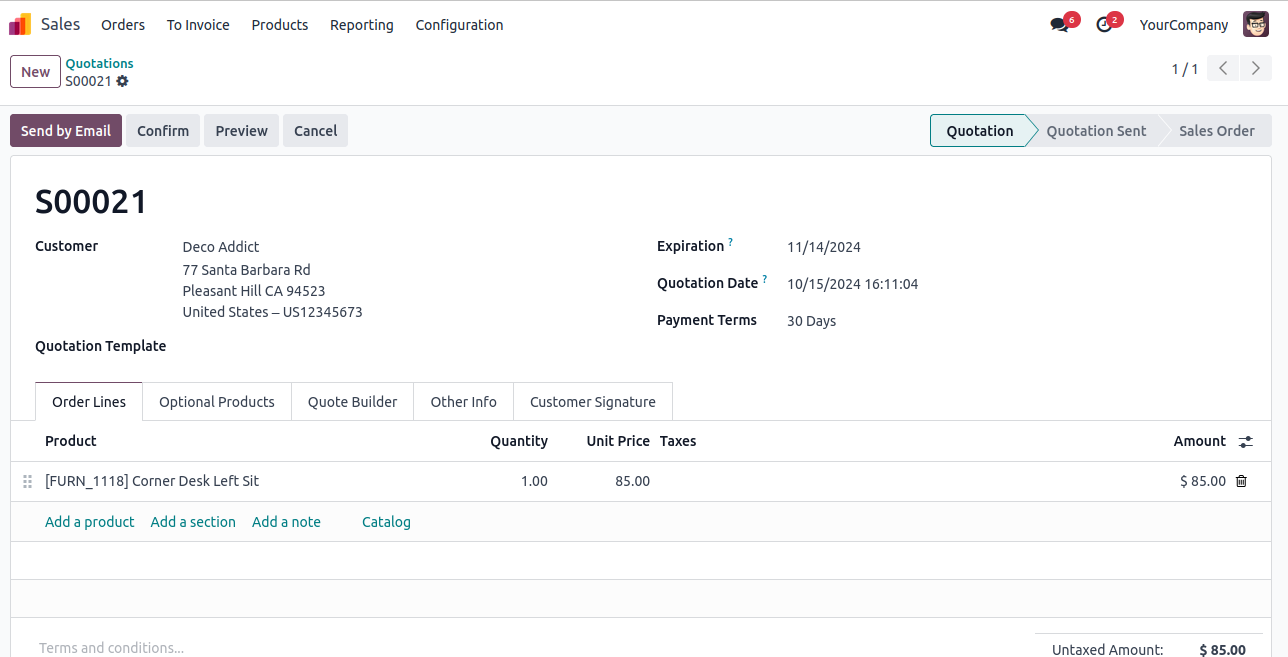Open the activities clock icon
This screenshot has height=657, width=1288.
point(1104,25)
